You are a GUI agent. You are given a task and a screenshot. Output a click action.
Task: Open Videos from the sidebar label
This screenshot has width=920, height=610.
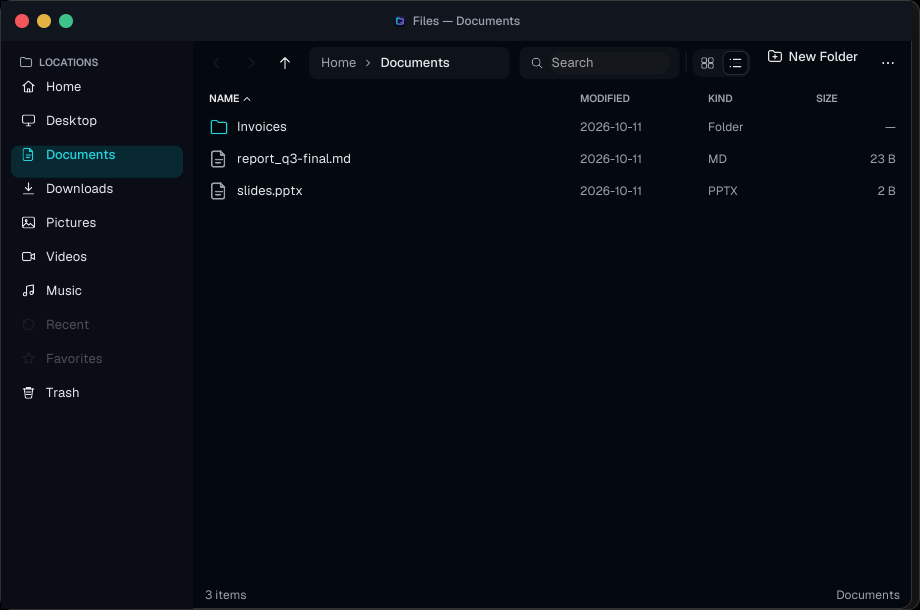(66, 257)
